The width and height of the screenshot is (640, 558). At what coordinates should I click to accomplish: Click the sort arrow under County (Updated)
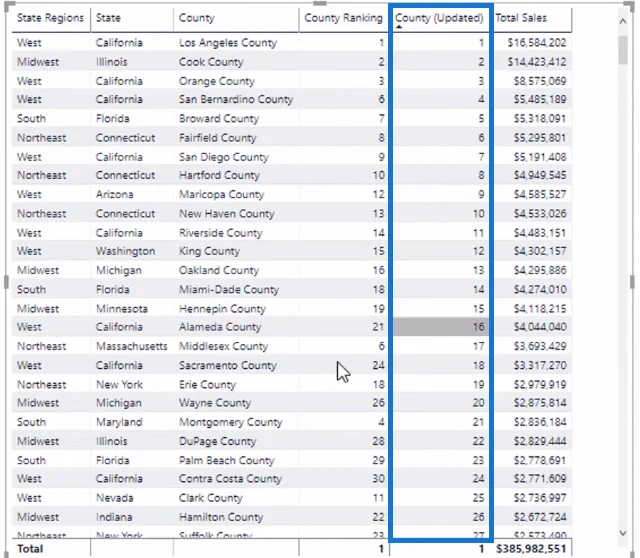pos(399,27)
